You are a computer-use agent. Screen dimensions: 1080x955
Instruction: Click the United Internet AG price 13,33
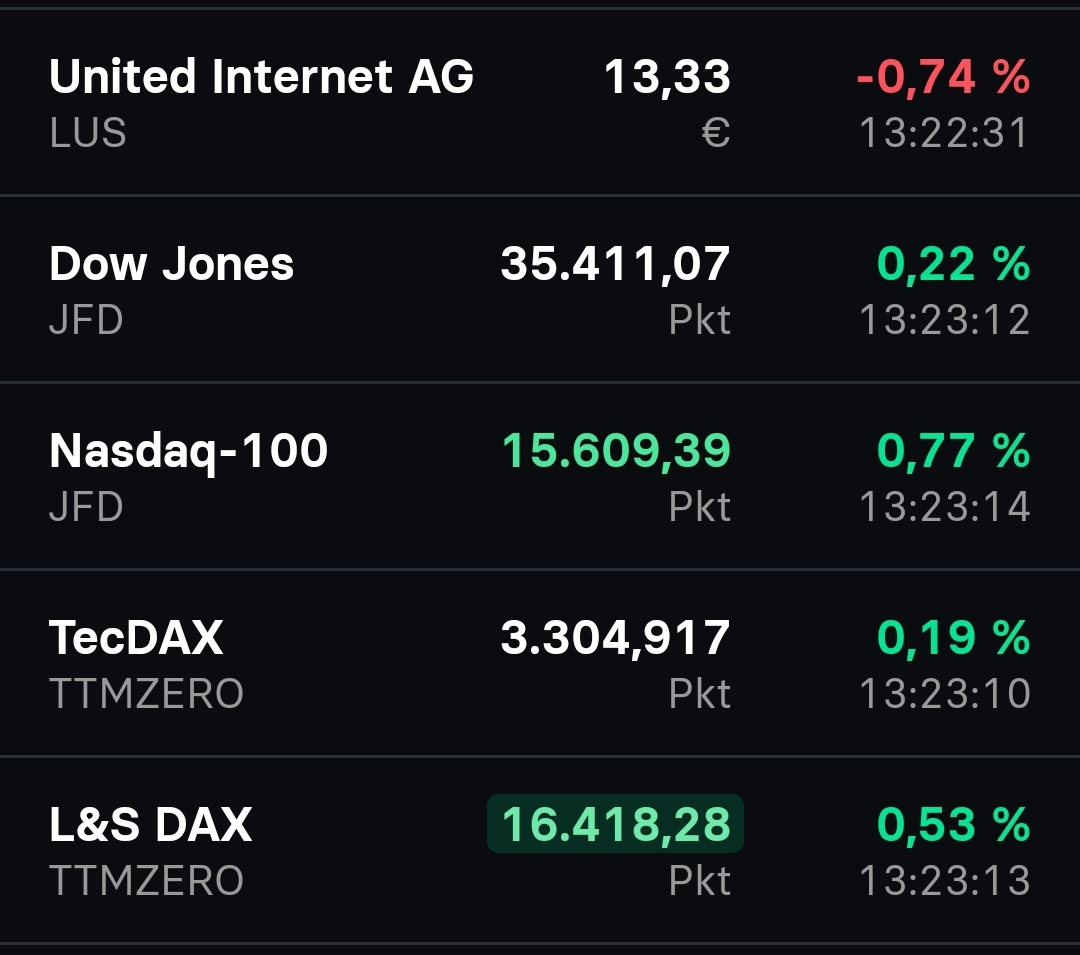click(x=668, y=76)
